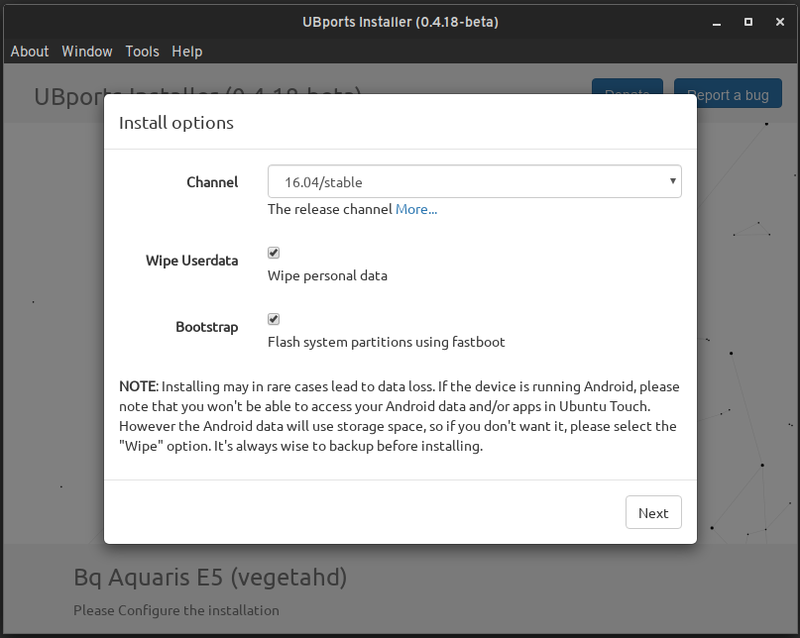
Task: Follow the More... link for release channels
Action: pyautogui.click(x=416, y=209)
